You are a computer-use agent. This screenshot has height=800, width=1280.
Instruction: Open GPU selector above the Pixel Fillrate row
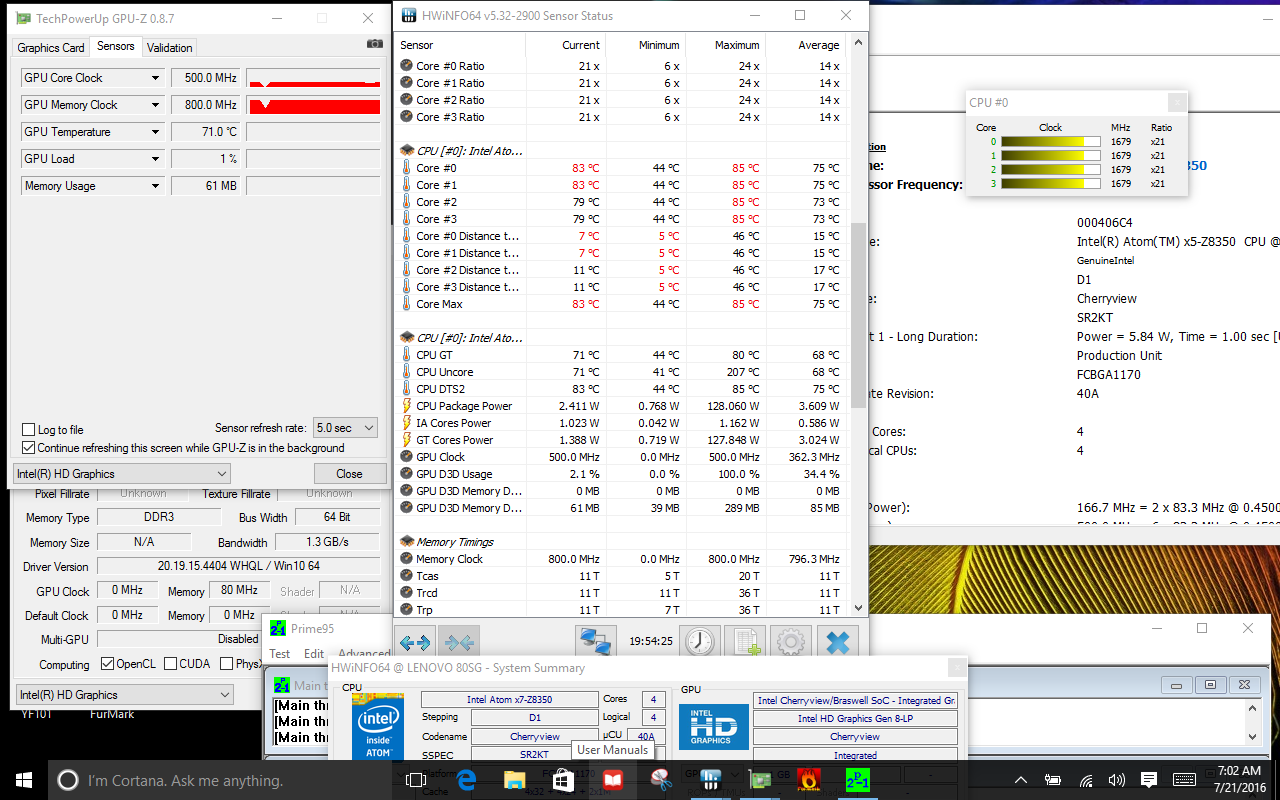122,474
